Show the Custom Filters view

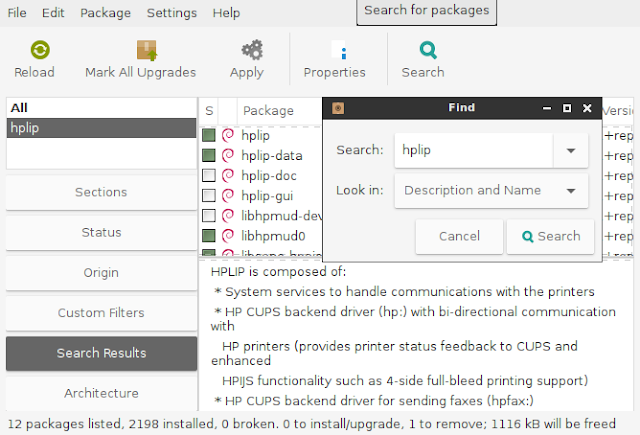point(101,313)
